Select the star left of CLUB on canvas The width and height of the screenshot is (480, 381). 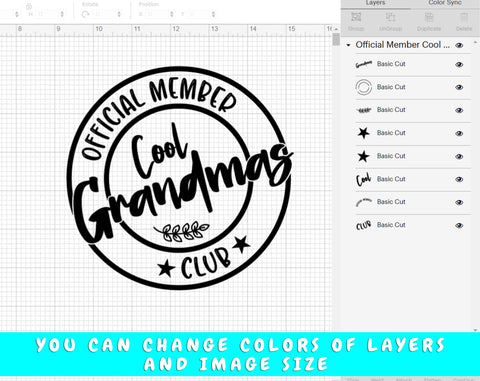[166, 269]
